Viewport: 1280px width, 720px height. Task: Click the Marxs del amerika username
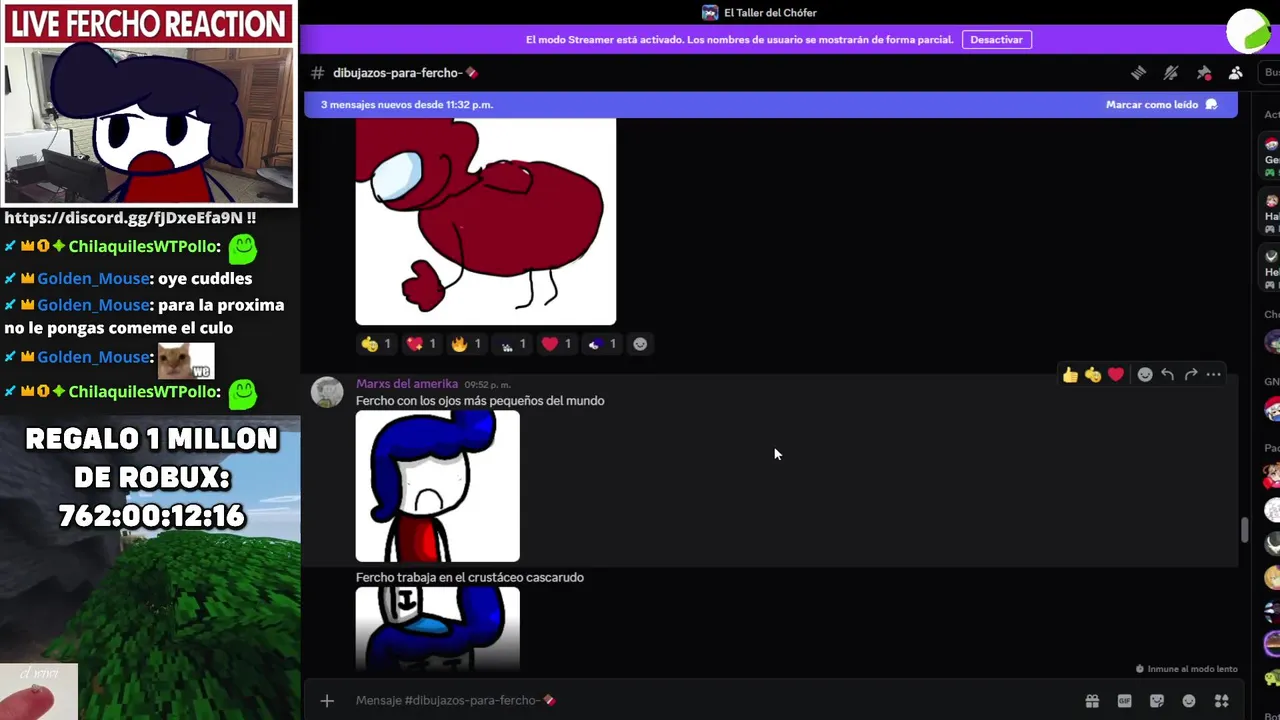point(407,384)
